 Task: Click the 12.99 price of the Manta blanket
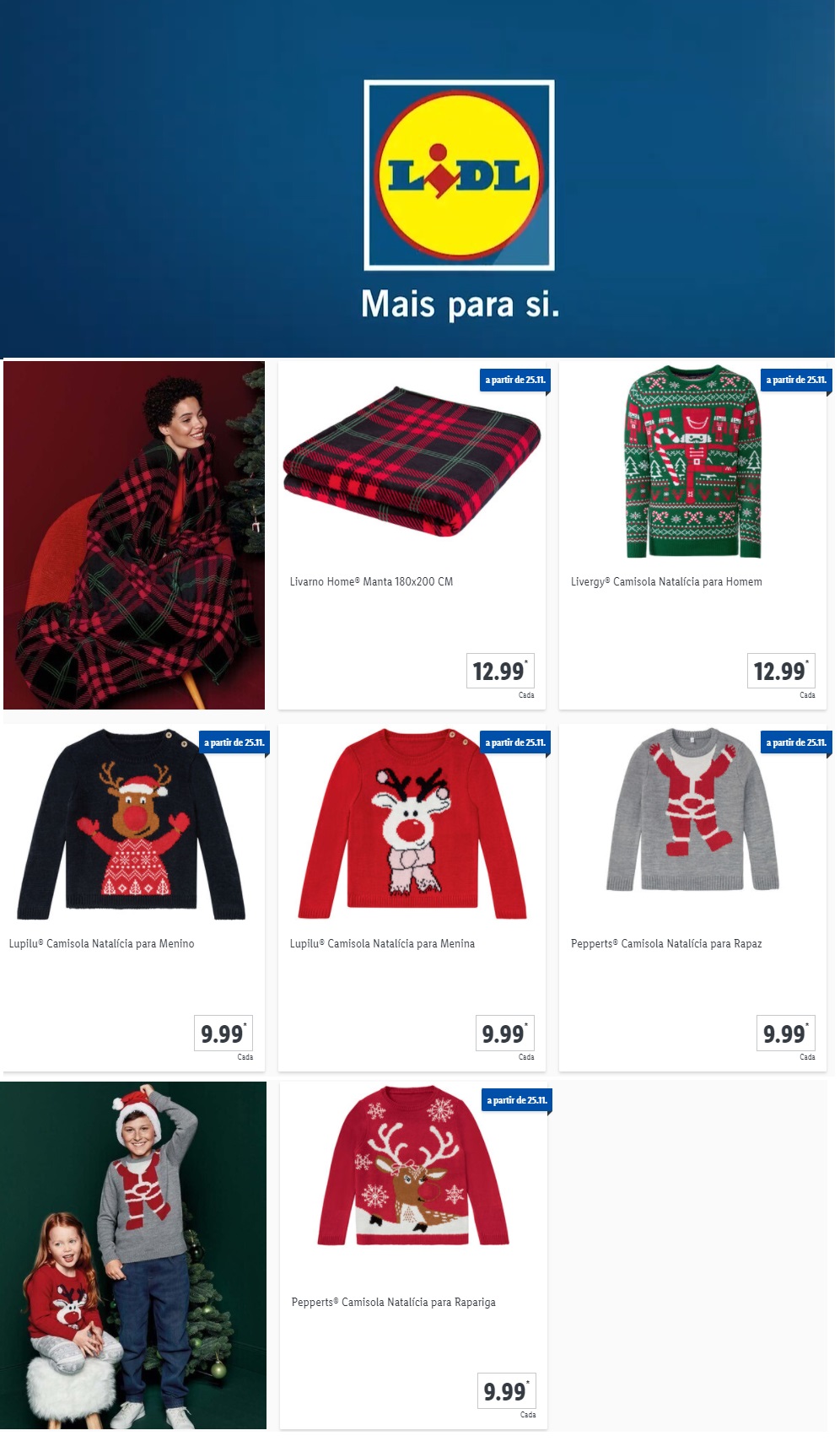coord(500,672)
